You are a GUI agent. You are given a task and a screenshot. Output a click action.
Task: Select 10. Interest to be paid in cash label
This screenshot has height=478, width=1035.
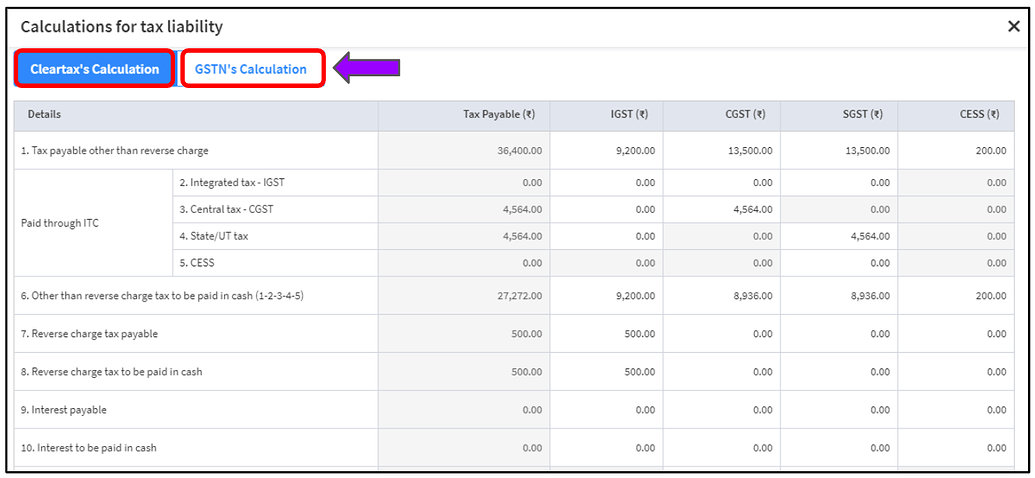[x=88, y=448]
